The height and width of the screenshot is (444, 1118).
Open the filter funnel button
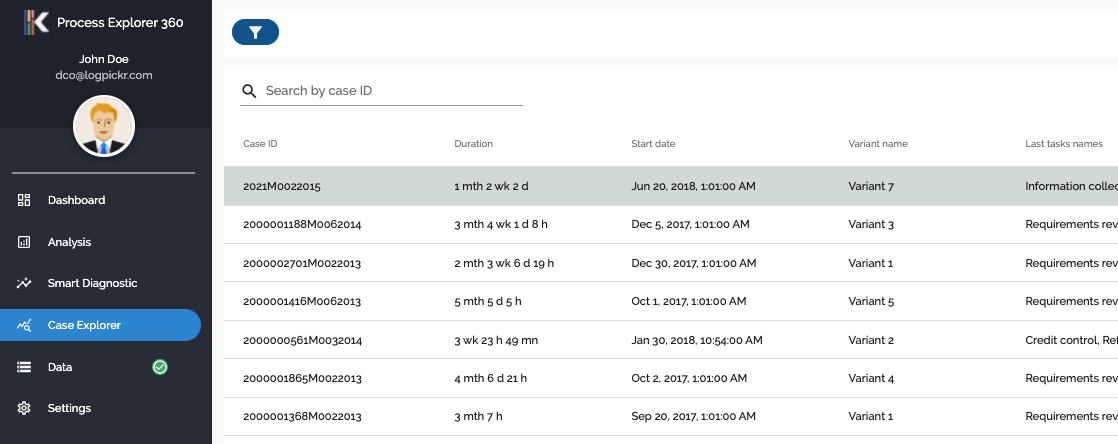tap(255, 32)
